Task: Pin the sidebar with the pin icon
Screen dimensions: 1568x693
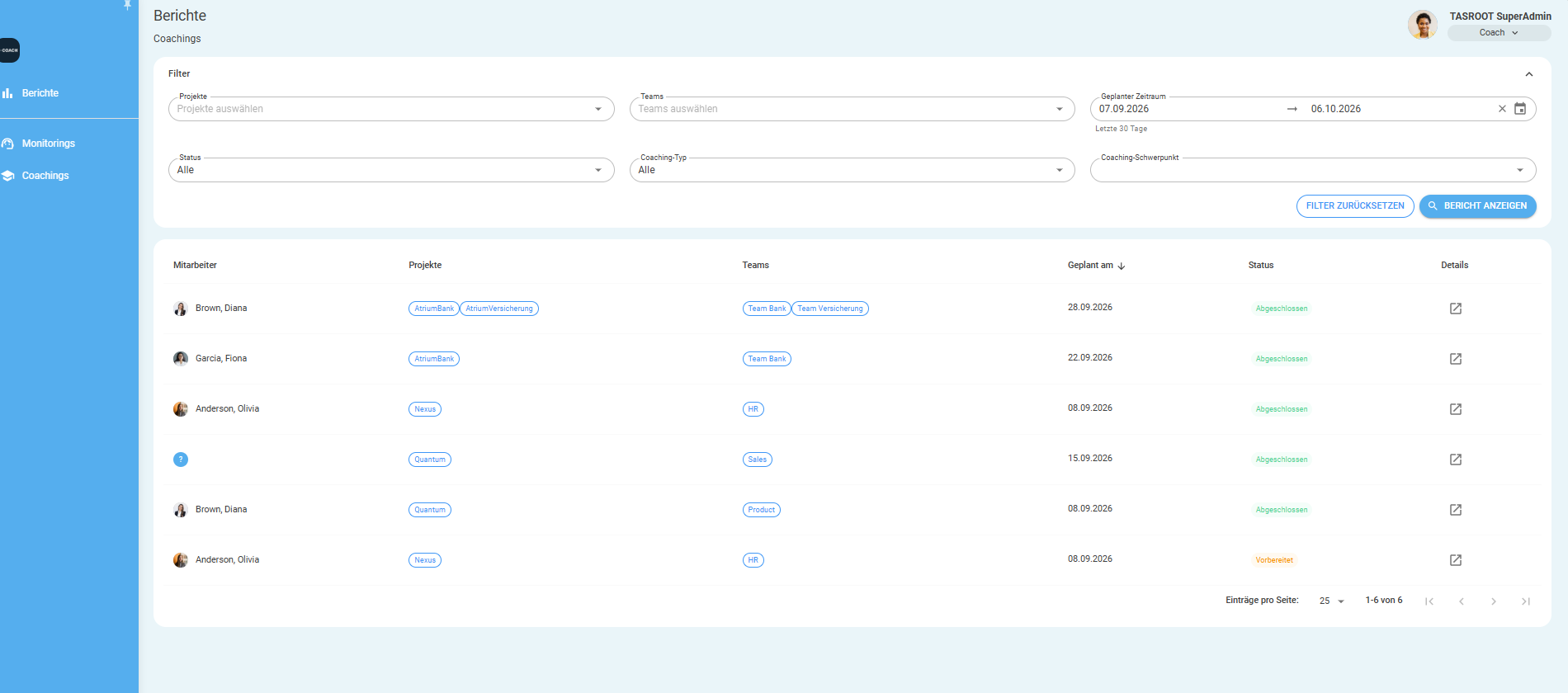Action: click(127, 4)
